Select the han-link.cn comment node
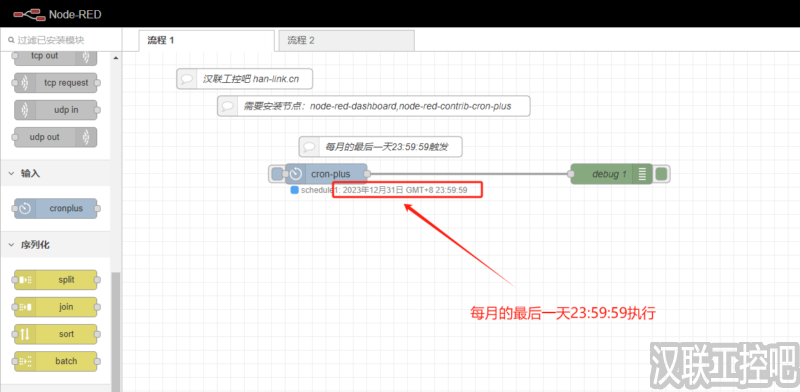This screenshot has width=800, height=392. (x=244, y=79)
